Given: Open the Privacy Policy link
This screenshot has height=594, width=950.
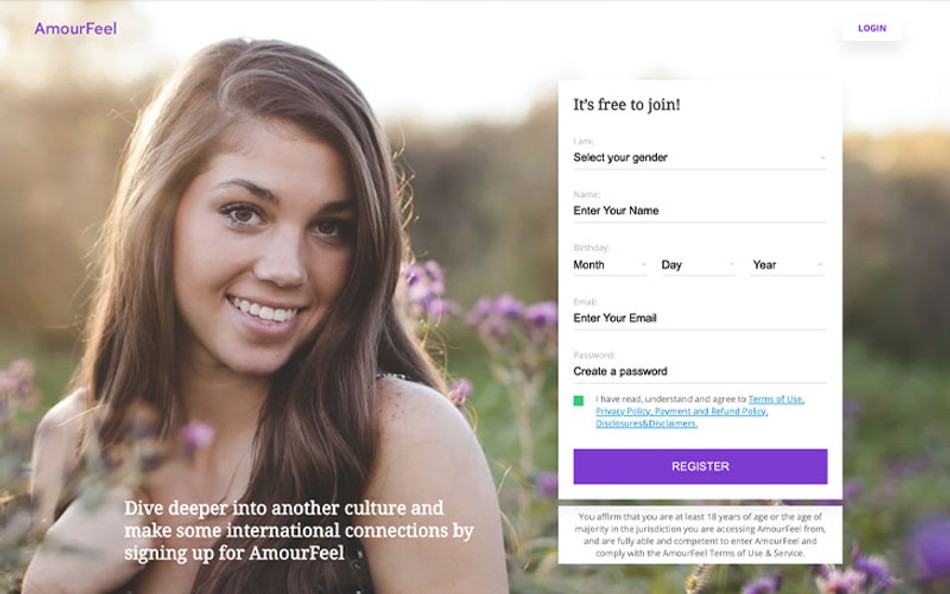Looking at the screenshot, I should point(623,411).
